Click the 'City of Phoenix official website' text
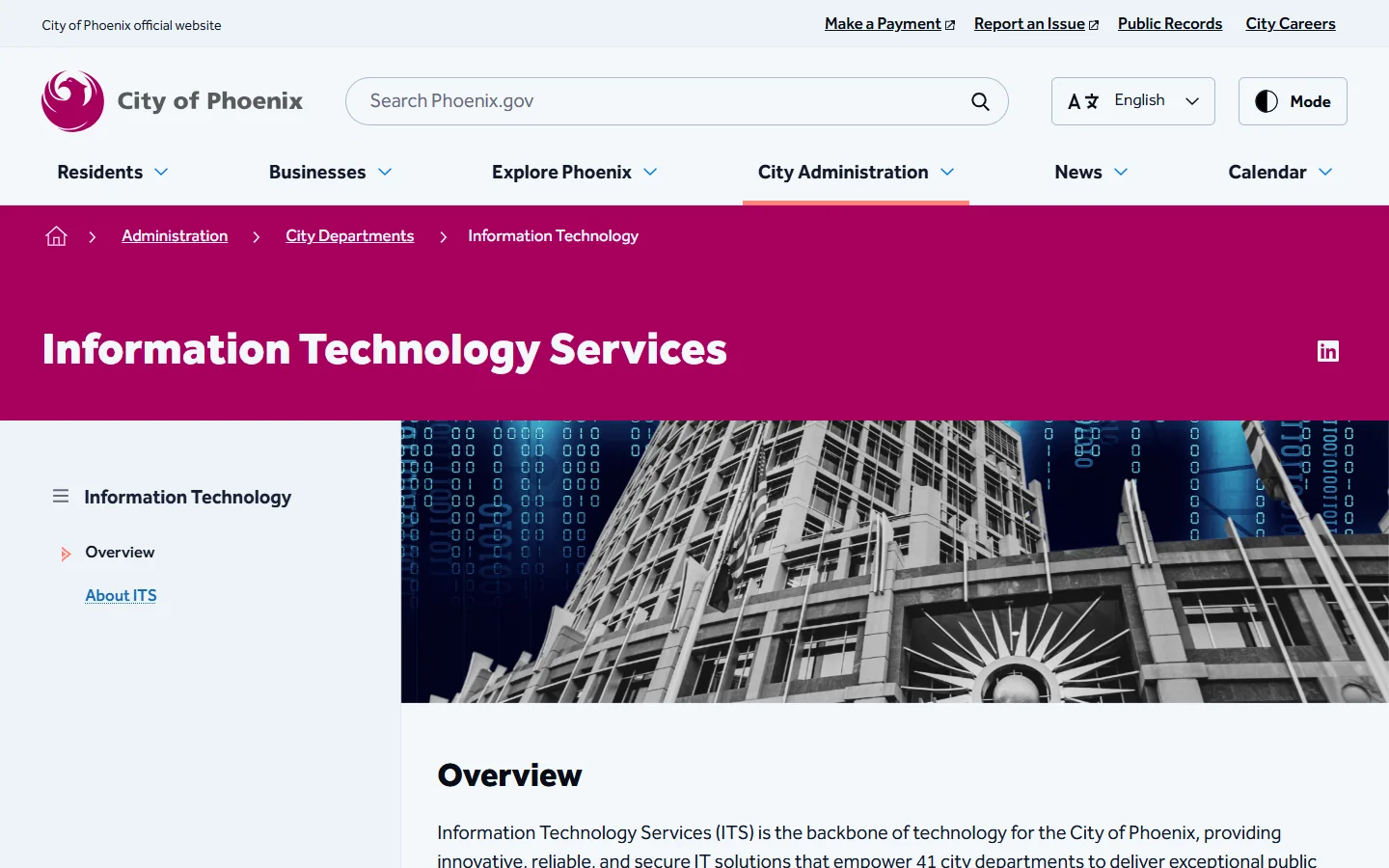This screenshot has height=868, width=1389. (x=131, y=25)
